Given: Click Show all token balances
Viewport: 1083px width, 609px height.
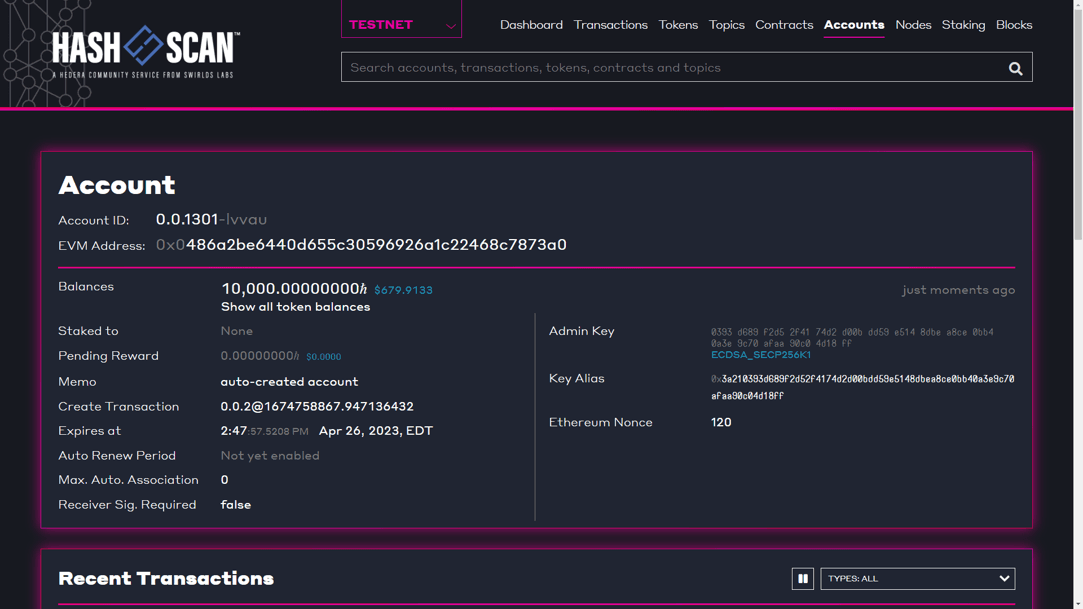Looking at the screenshot, I should tap(295, 307).
